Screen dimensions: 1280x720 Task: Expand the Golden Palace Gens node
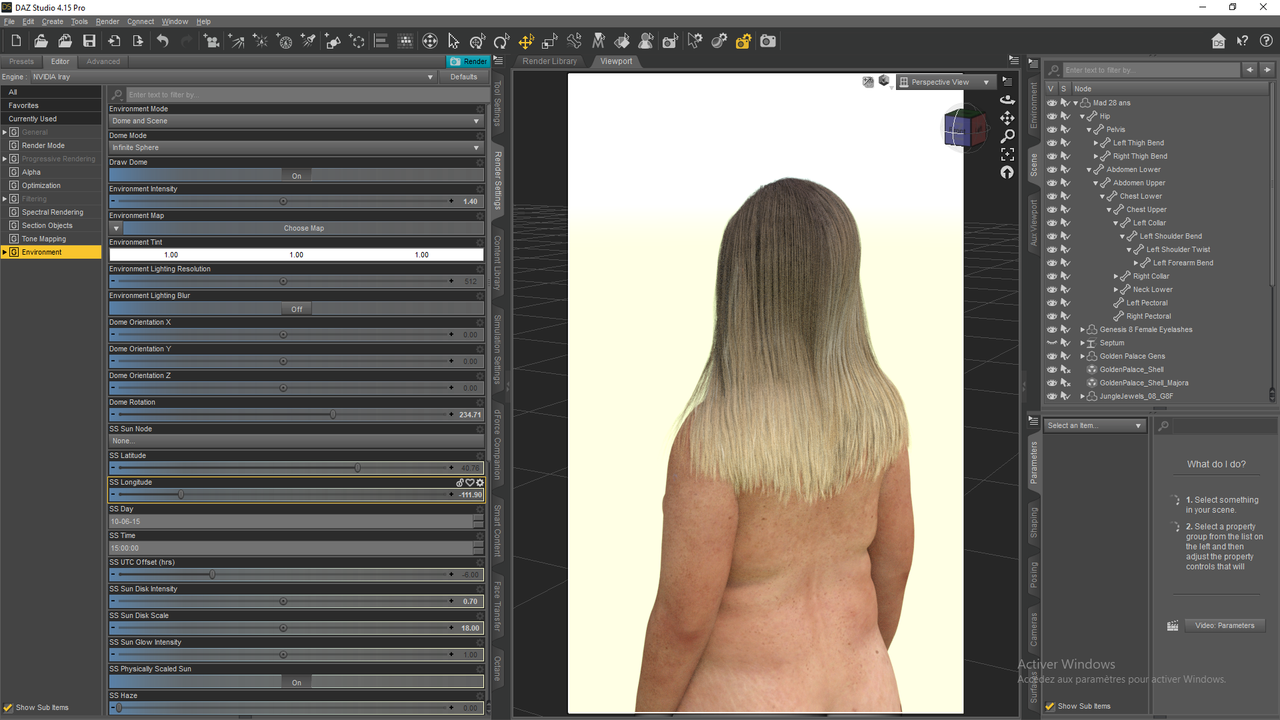1082,356
